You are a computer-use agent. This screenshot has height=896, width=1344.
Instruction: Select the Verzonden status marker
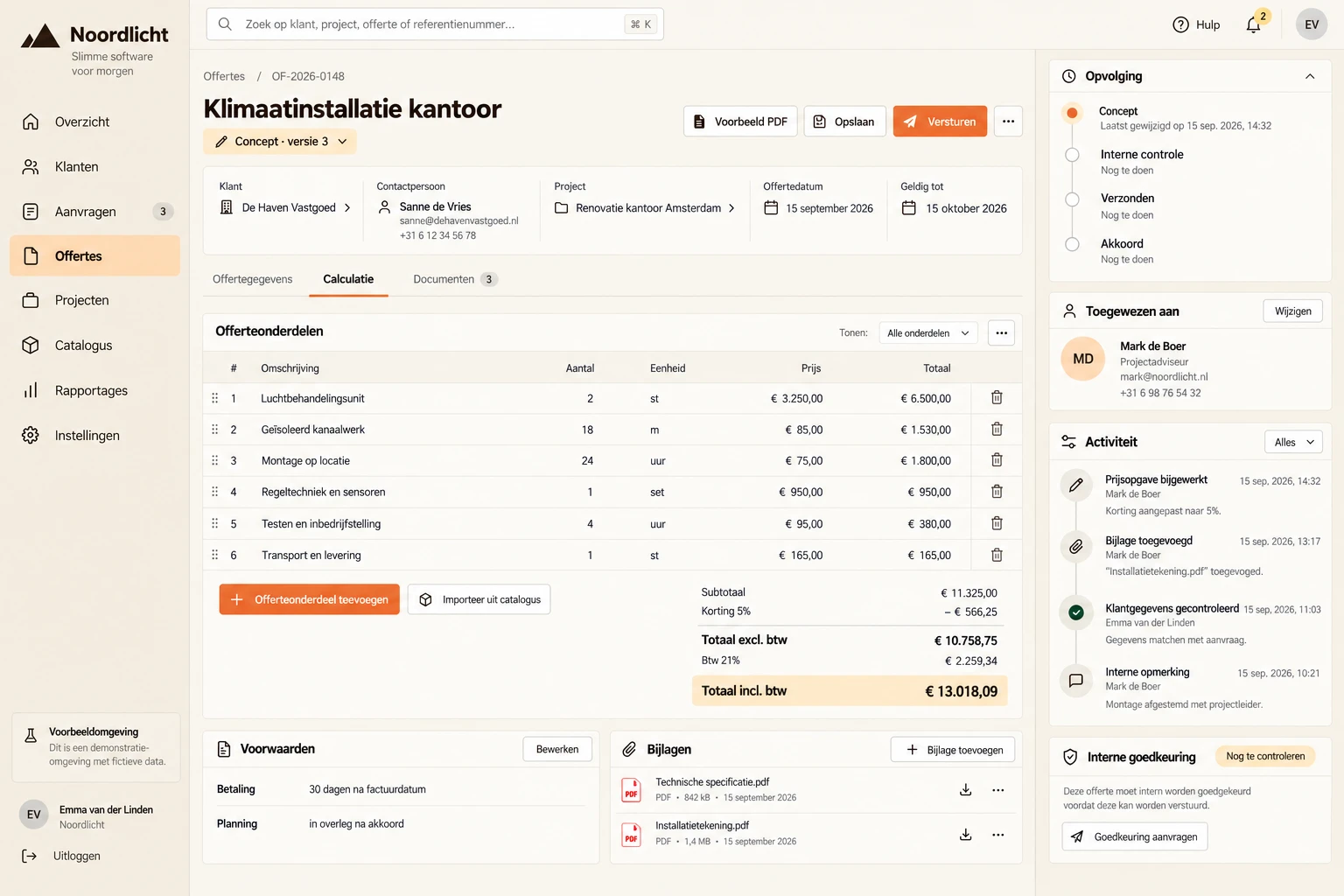pos(1072,199)
